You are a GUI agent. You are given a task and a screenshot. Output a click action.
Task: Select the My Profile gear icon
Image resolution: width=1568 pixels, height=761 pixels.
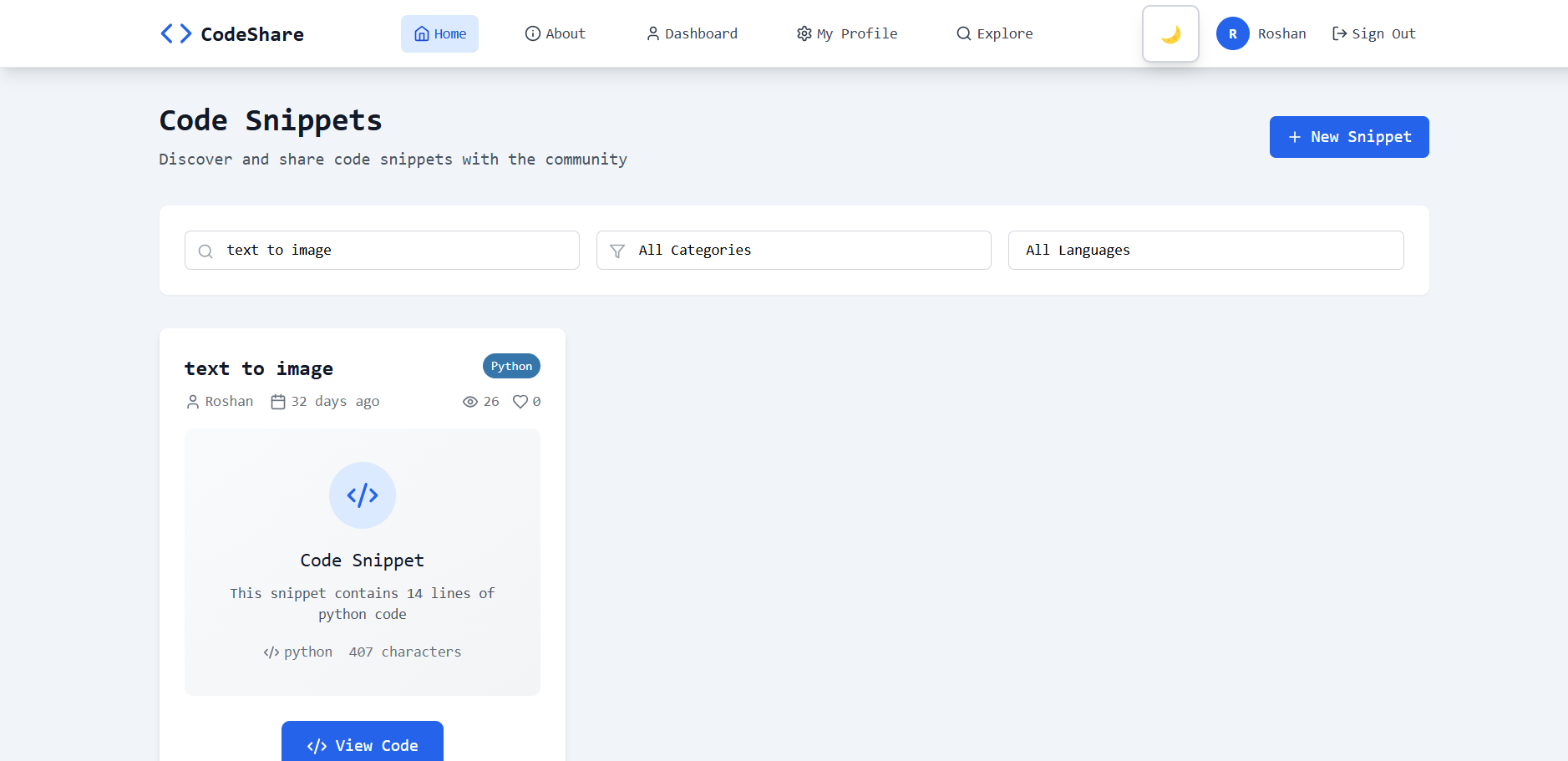[x=804, y=33]
